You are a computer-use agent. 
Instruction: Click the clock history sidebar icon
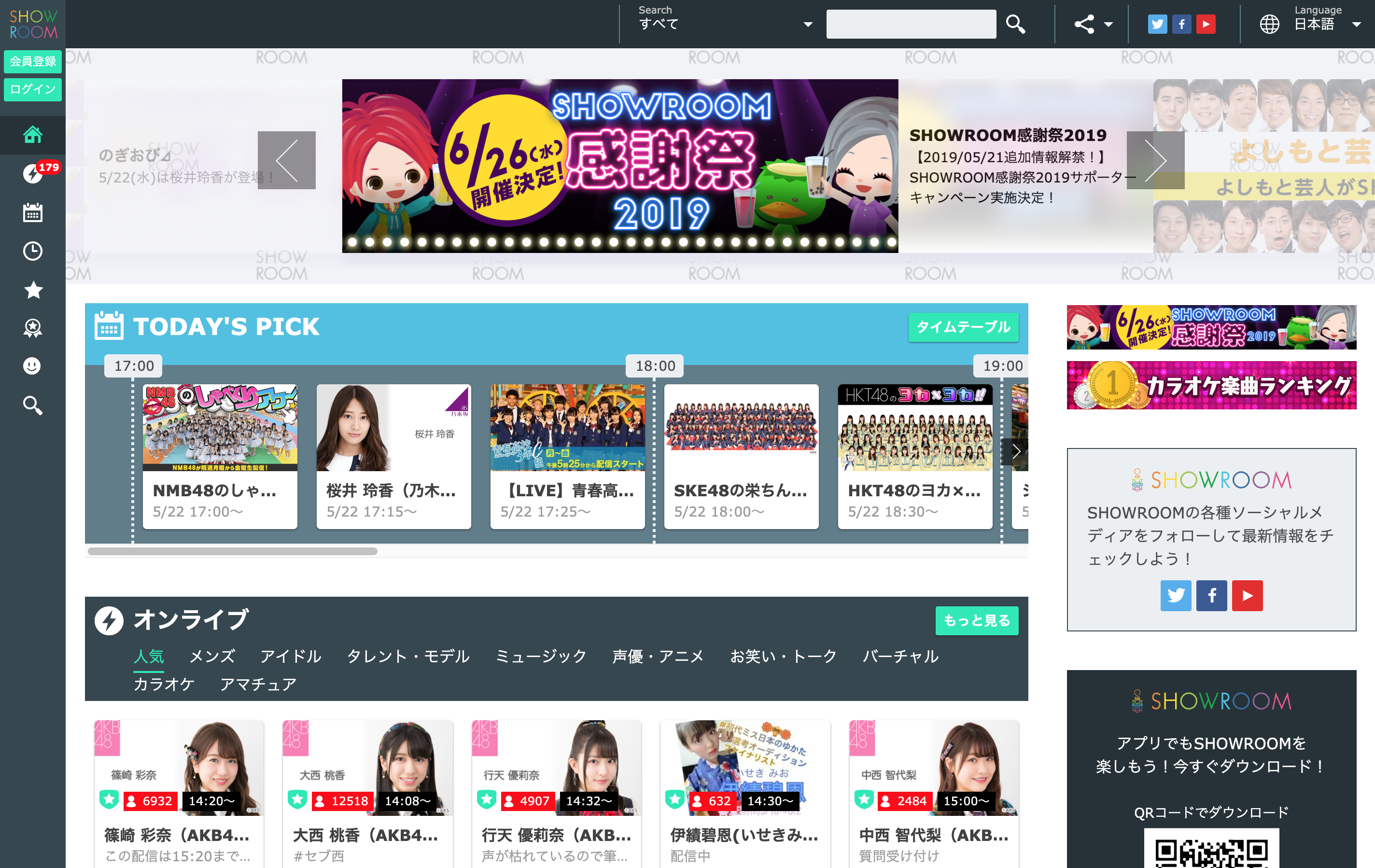[x=32, y=251]
